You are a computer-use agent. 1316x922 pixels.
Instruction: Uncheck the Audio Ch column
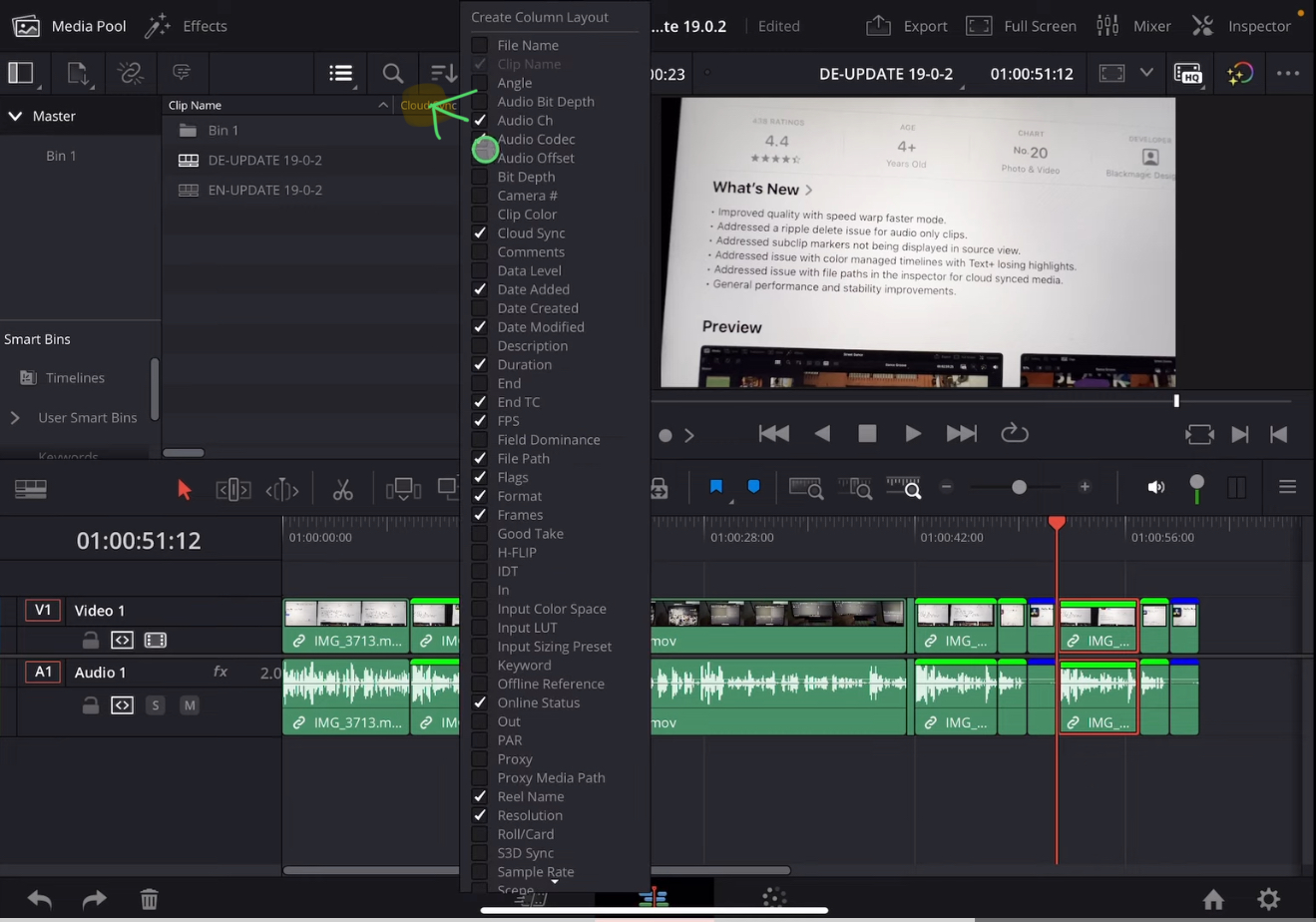tap(480, 120)
